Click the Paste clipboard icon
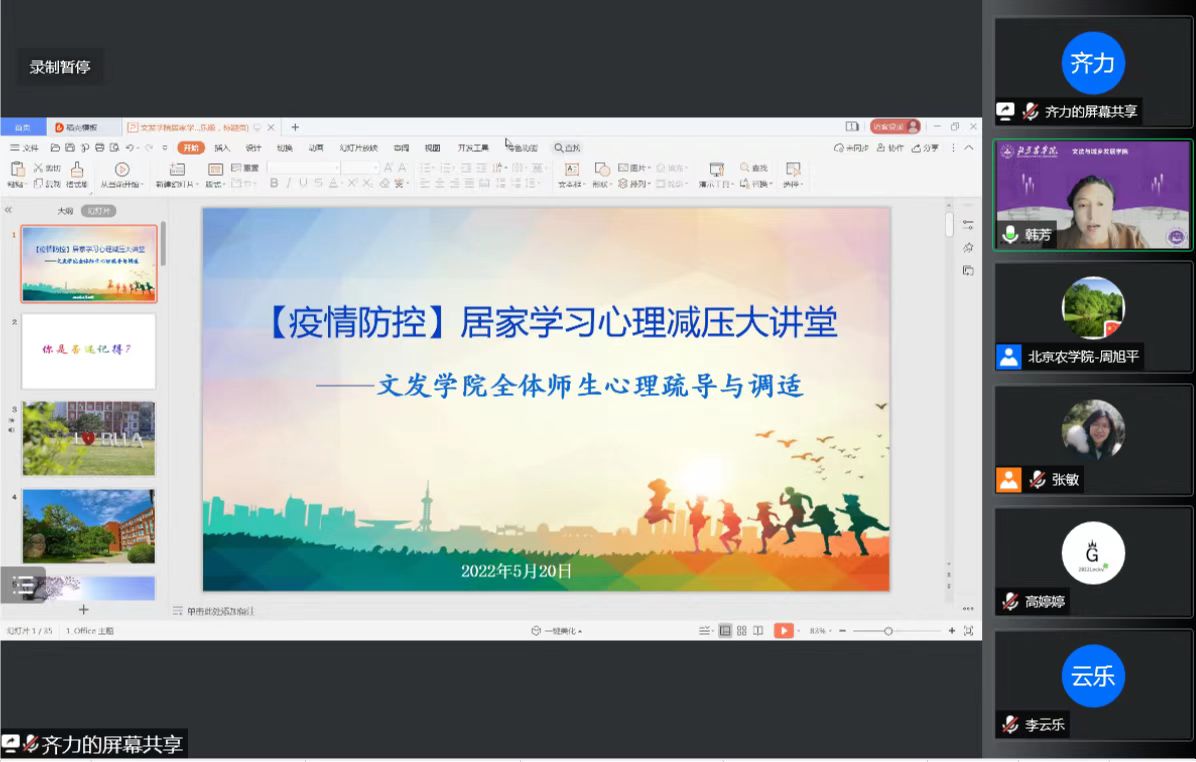1196x762 pixels. [17, 169]
